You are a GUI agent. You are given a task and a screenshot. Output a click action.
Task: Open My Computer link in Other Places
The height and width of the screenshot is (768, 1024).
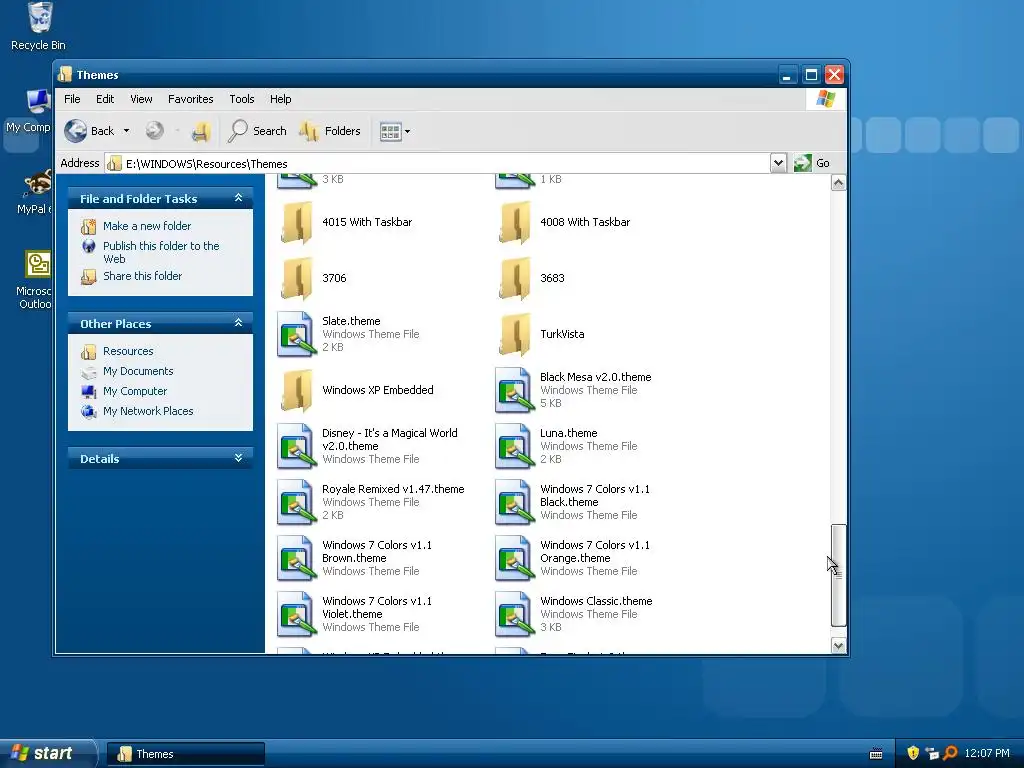click(135, 391)
